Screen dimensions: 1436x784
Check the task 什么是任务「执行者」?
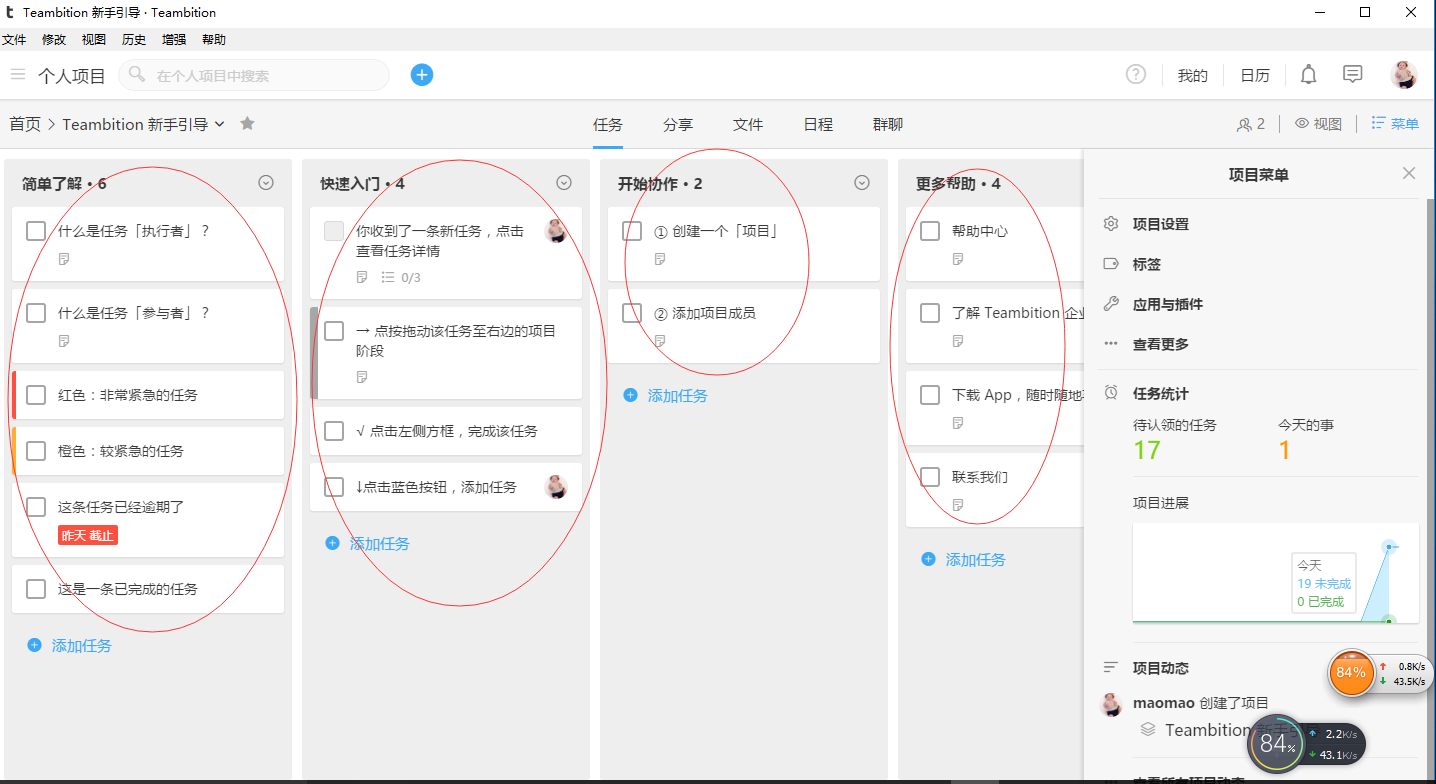click(x=36, y=230)
